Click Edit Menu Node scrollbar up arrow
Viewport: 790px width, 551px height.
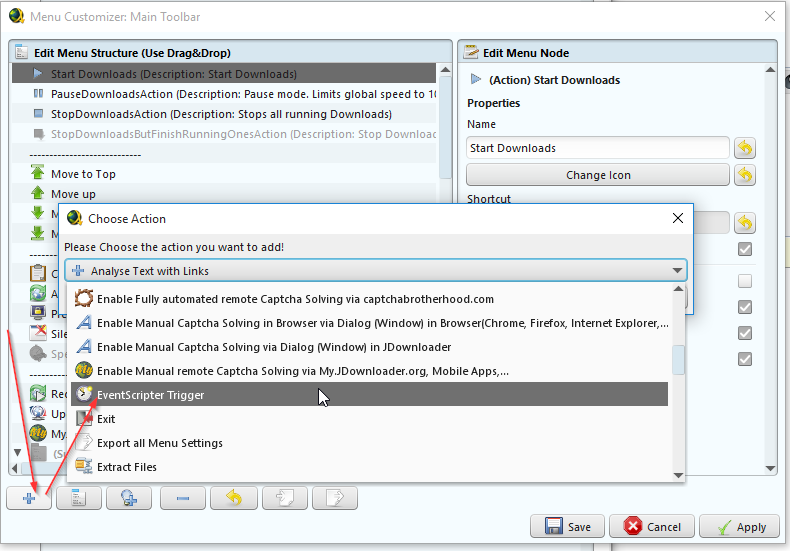(770, 70)
